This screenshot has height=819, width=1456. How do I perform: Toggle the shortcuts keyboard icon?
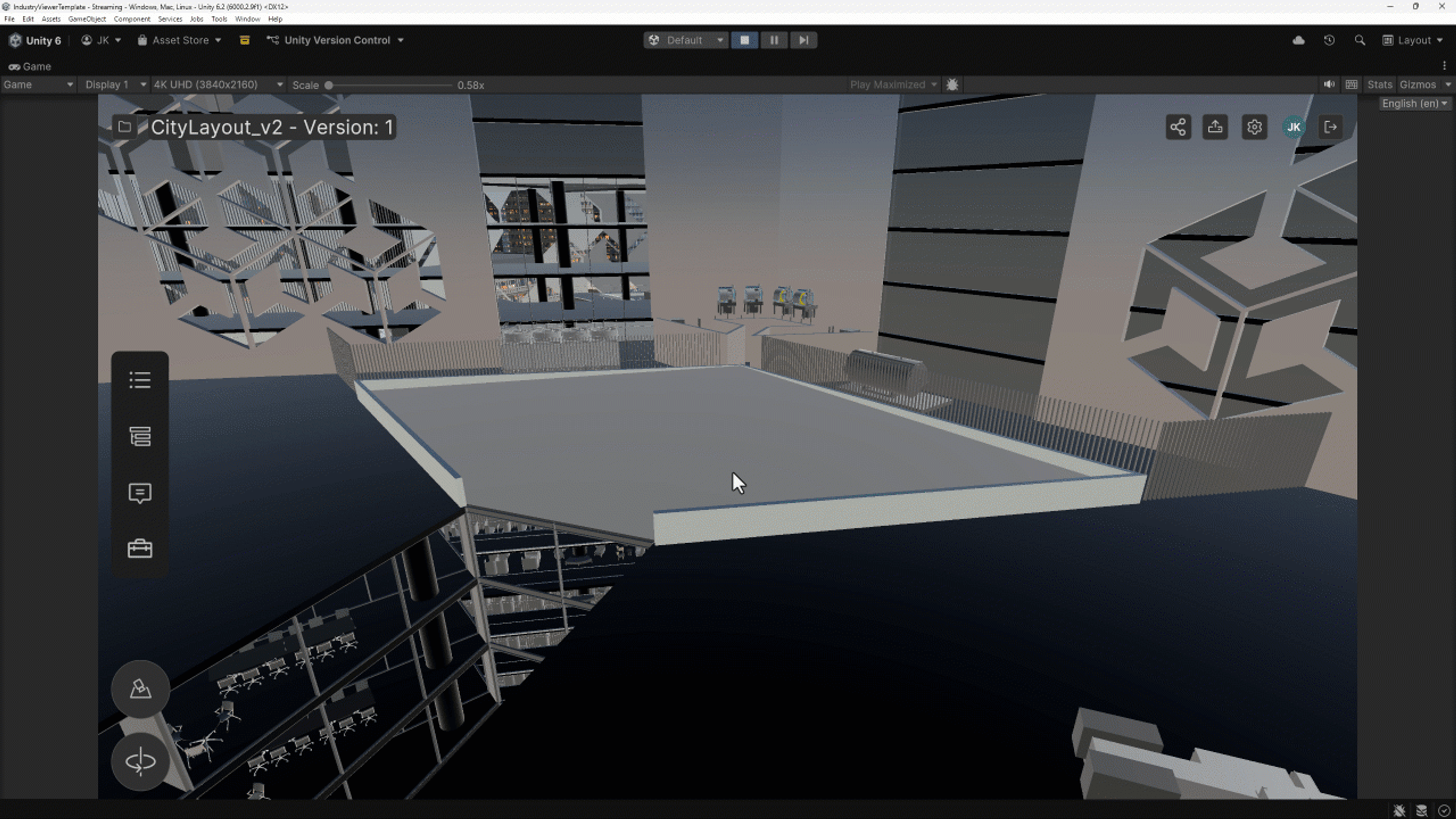click(1352, 85)
